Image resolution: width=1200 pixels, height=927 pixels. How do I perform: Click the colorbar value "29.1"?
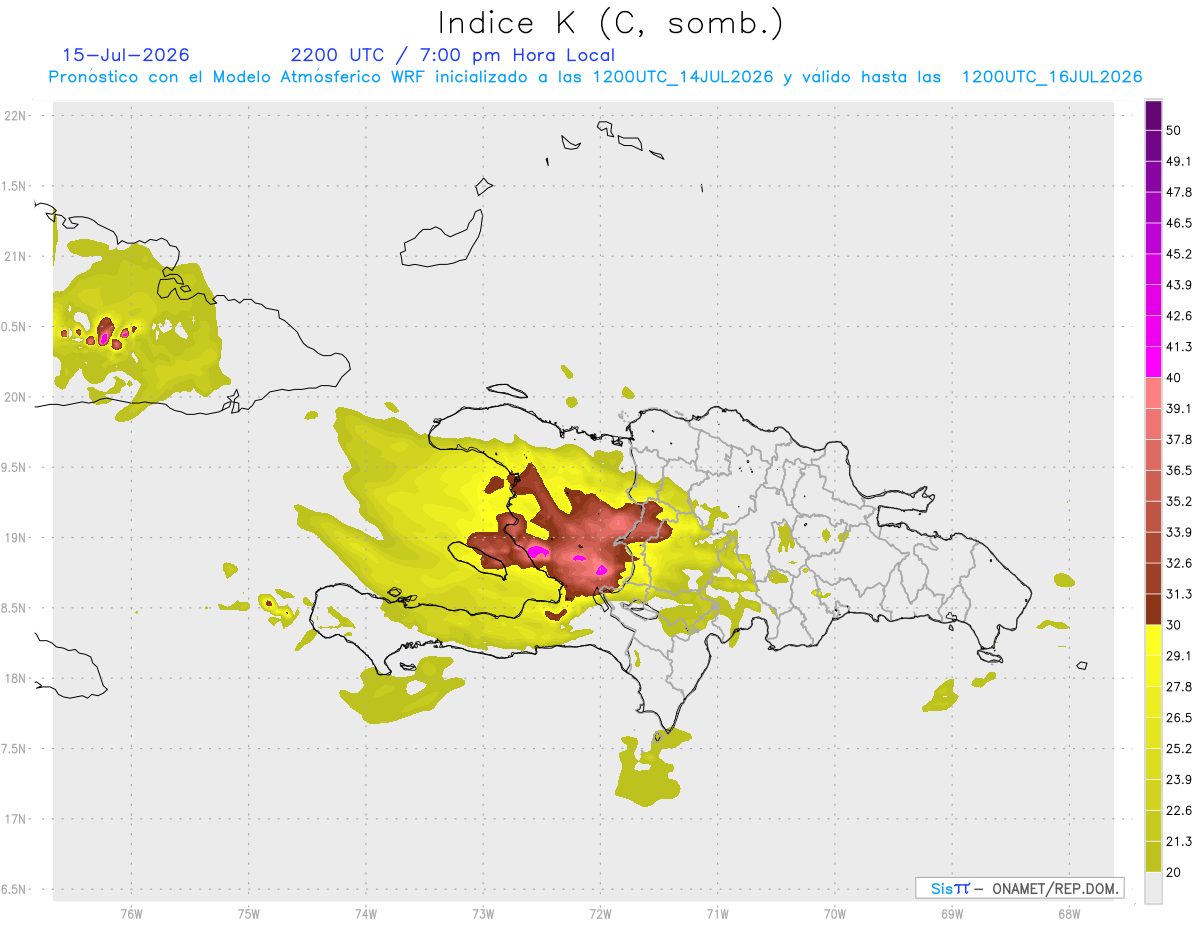[x=1179, y=656]
